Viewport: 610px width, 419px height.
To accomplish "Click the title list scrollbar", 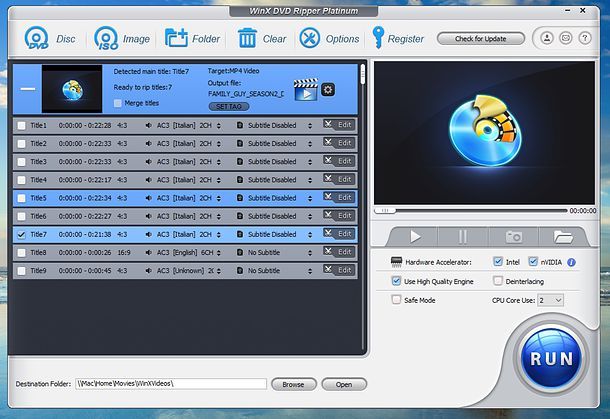I will click(363, 74).
